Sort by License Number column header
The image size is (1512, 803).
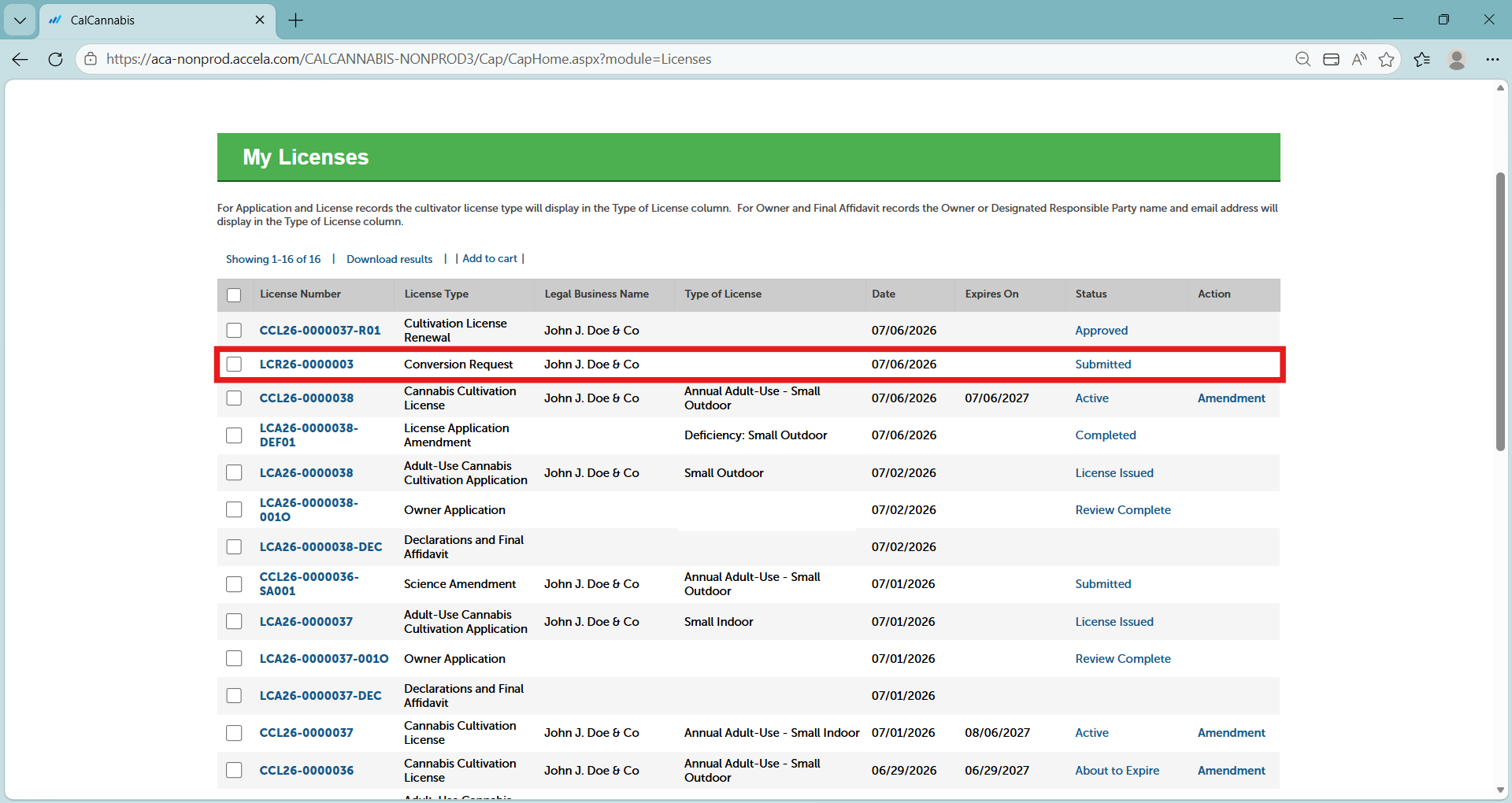(300, 294)
